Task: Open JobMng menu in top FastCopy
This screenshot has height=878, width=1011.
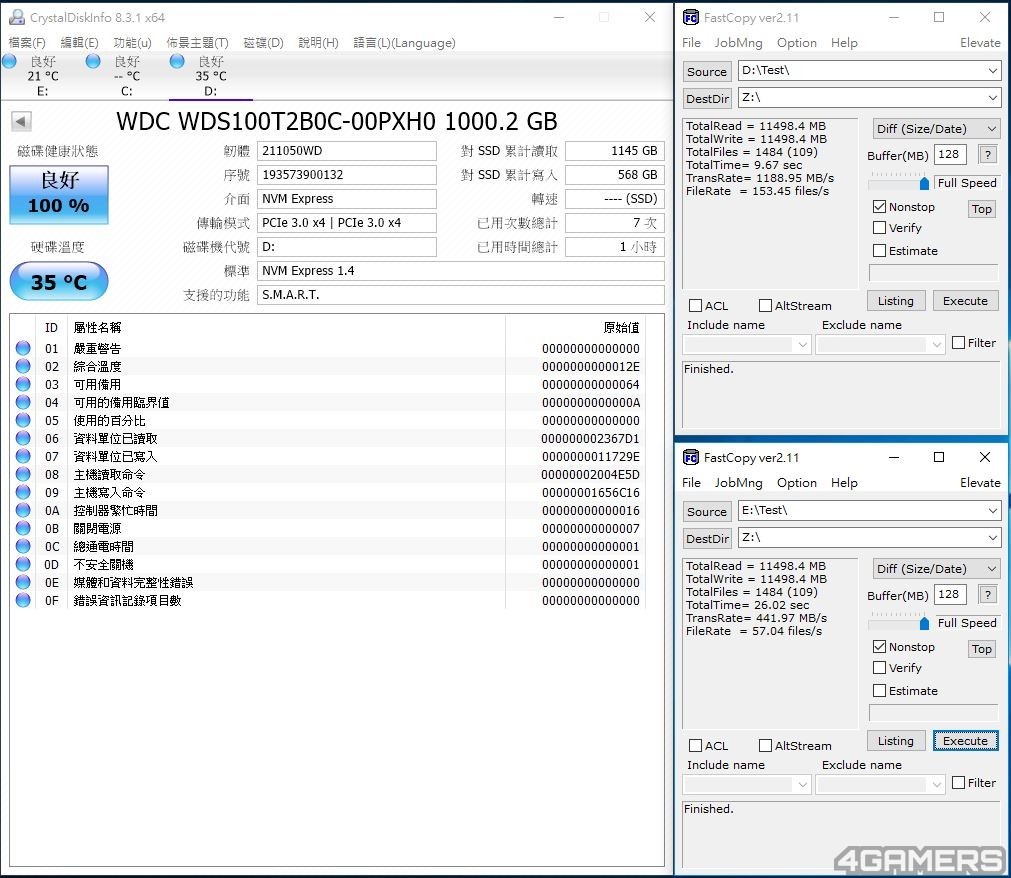Action: point(738,43)
